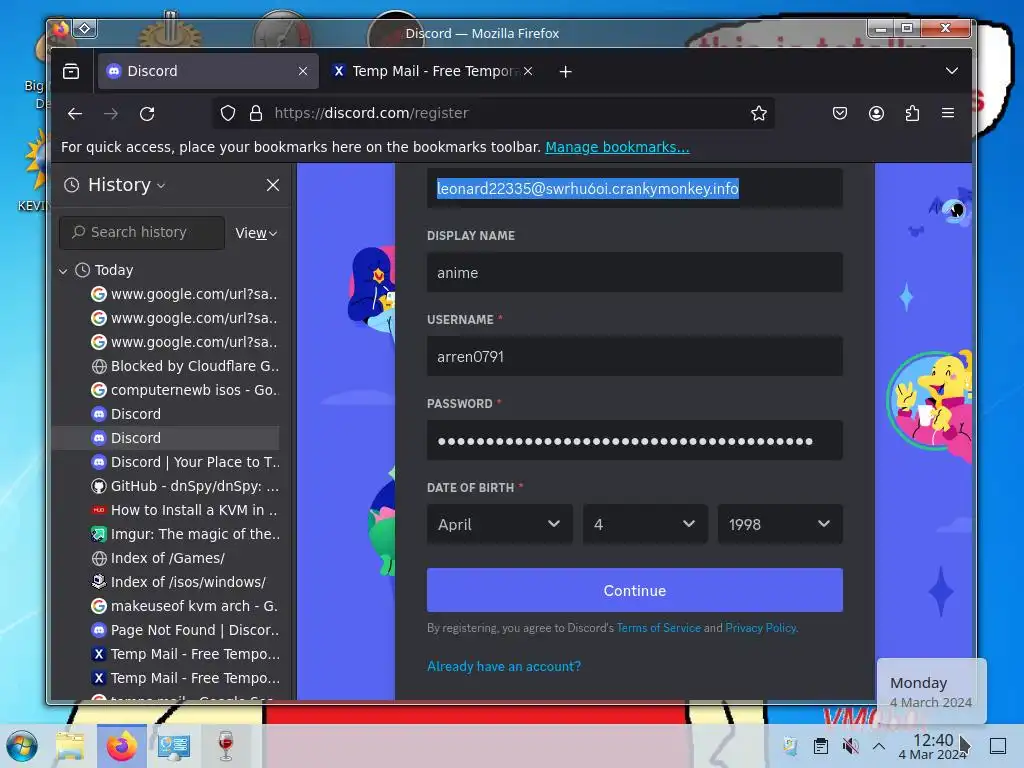Close the Temp Mail tab

(x=528, y=71)
